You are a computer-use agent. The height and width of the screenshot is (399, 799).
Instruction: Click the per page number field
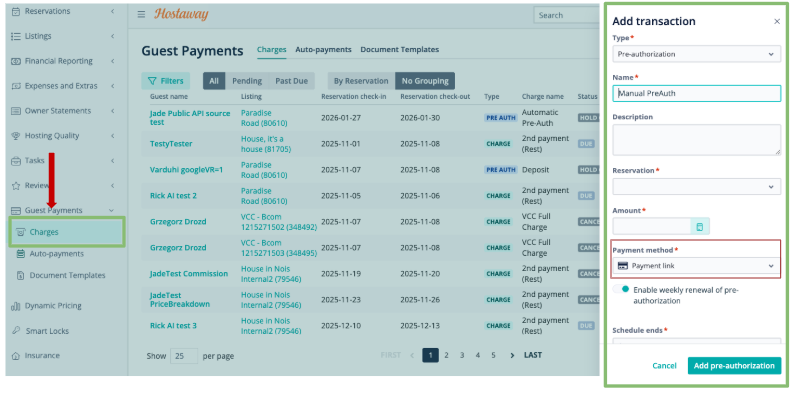[x=184, y=356]
